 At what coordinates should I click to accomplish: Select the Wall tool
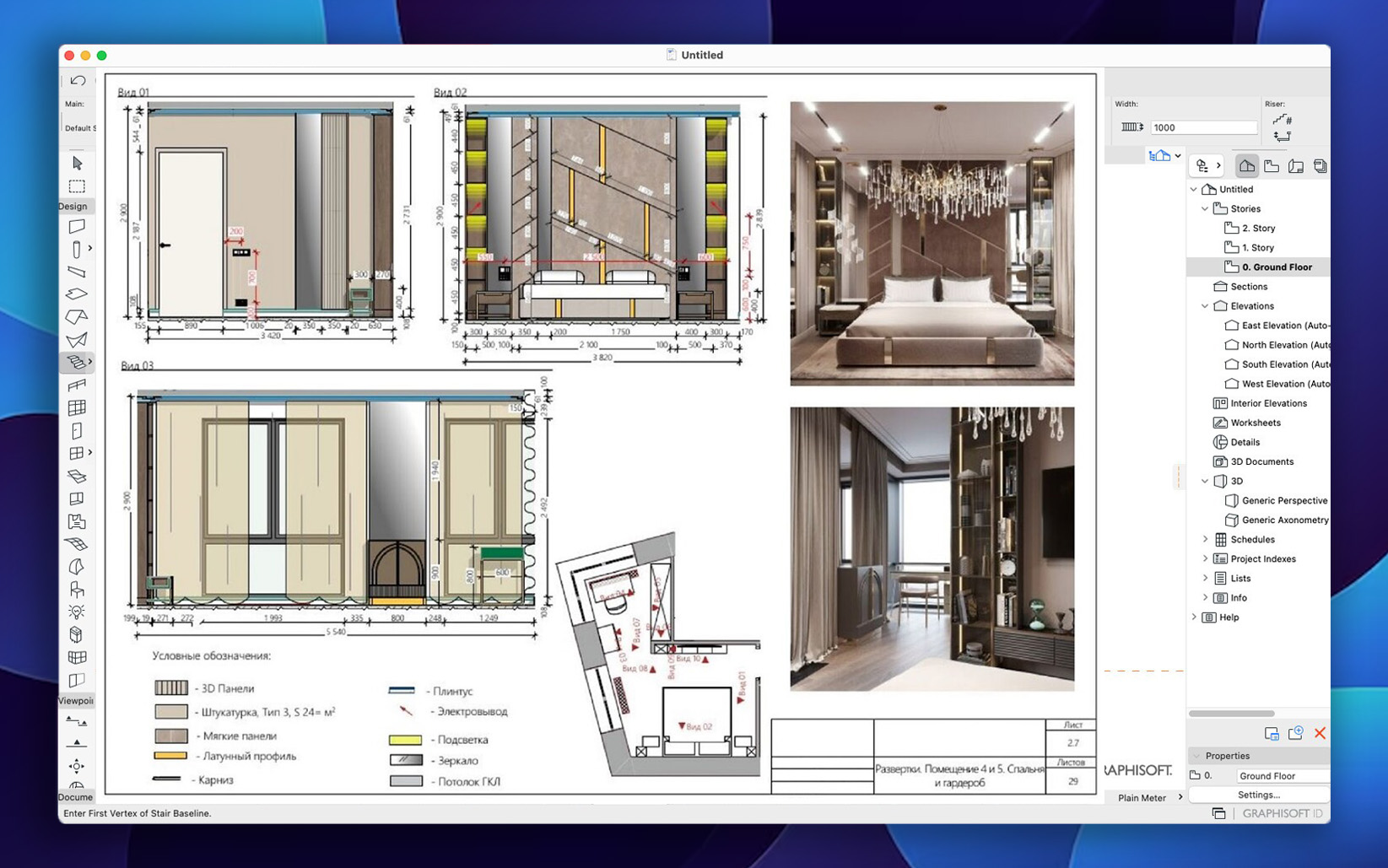[x=77, y=226]
